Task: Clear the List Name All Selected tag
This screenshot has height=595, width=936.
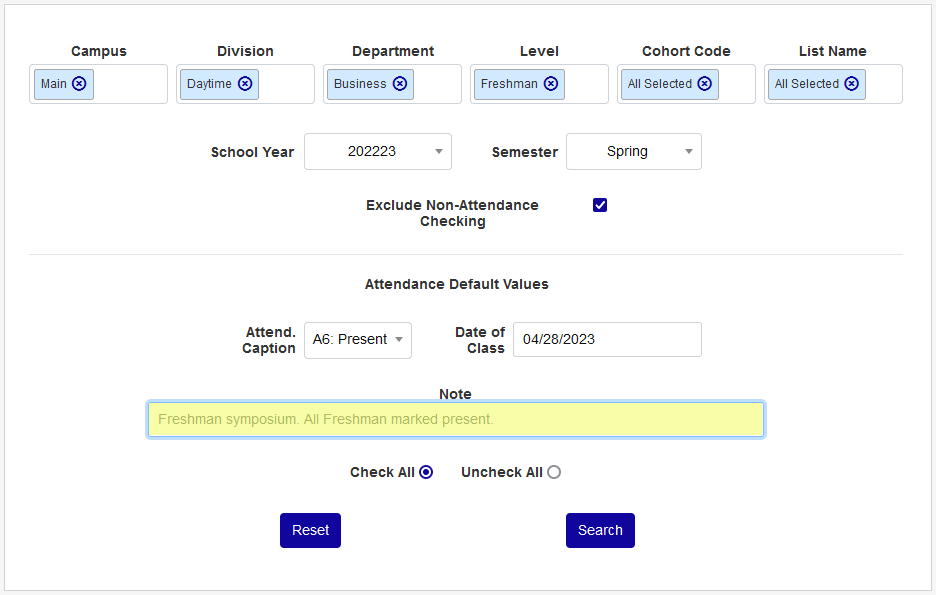Action: [851, 84]
